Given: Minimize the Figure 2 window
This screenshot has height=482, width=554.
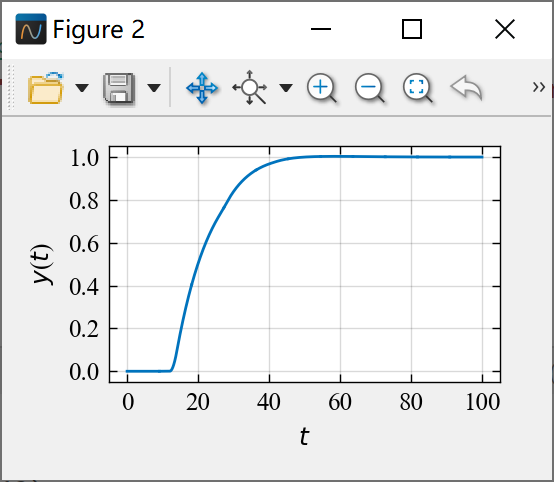Looking at the screenshot, I should 321,29.
